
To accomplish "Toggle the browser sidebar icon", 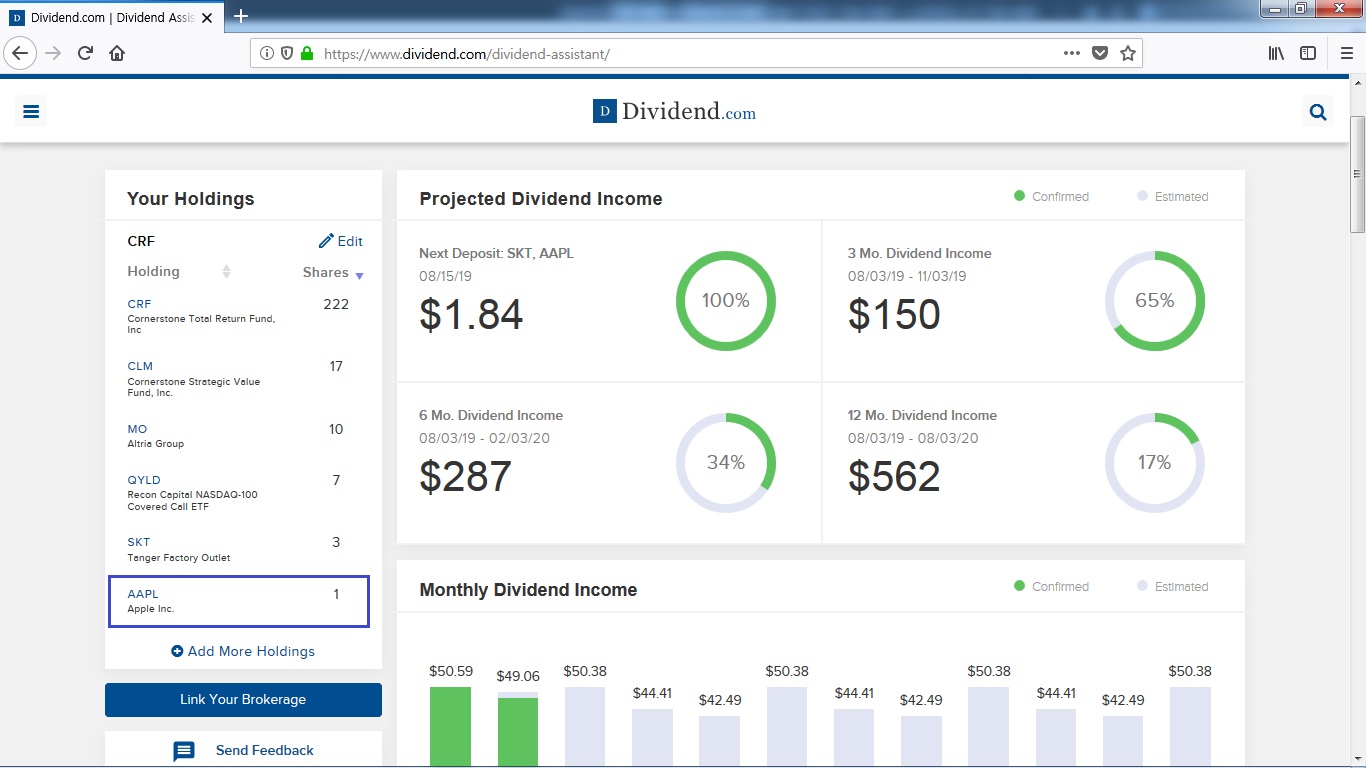I will [1308, 54].
